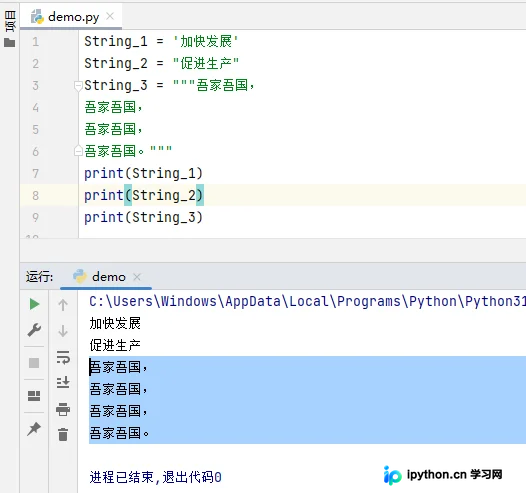Viewport: 526px width, 493px height.
Task: Click the print icon in the console toolbar
Action: 63,409
